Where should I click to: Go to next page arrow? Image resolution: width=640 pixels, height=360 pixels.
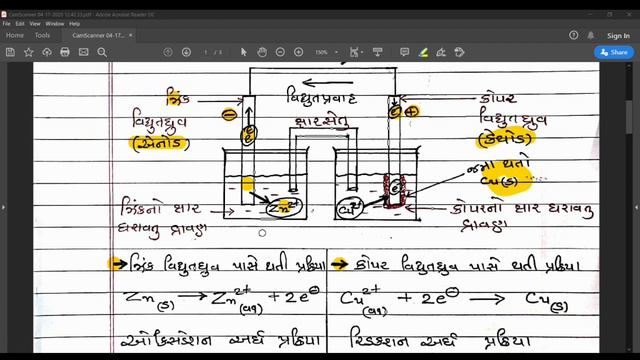tap(187, 52)
